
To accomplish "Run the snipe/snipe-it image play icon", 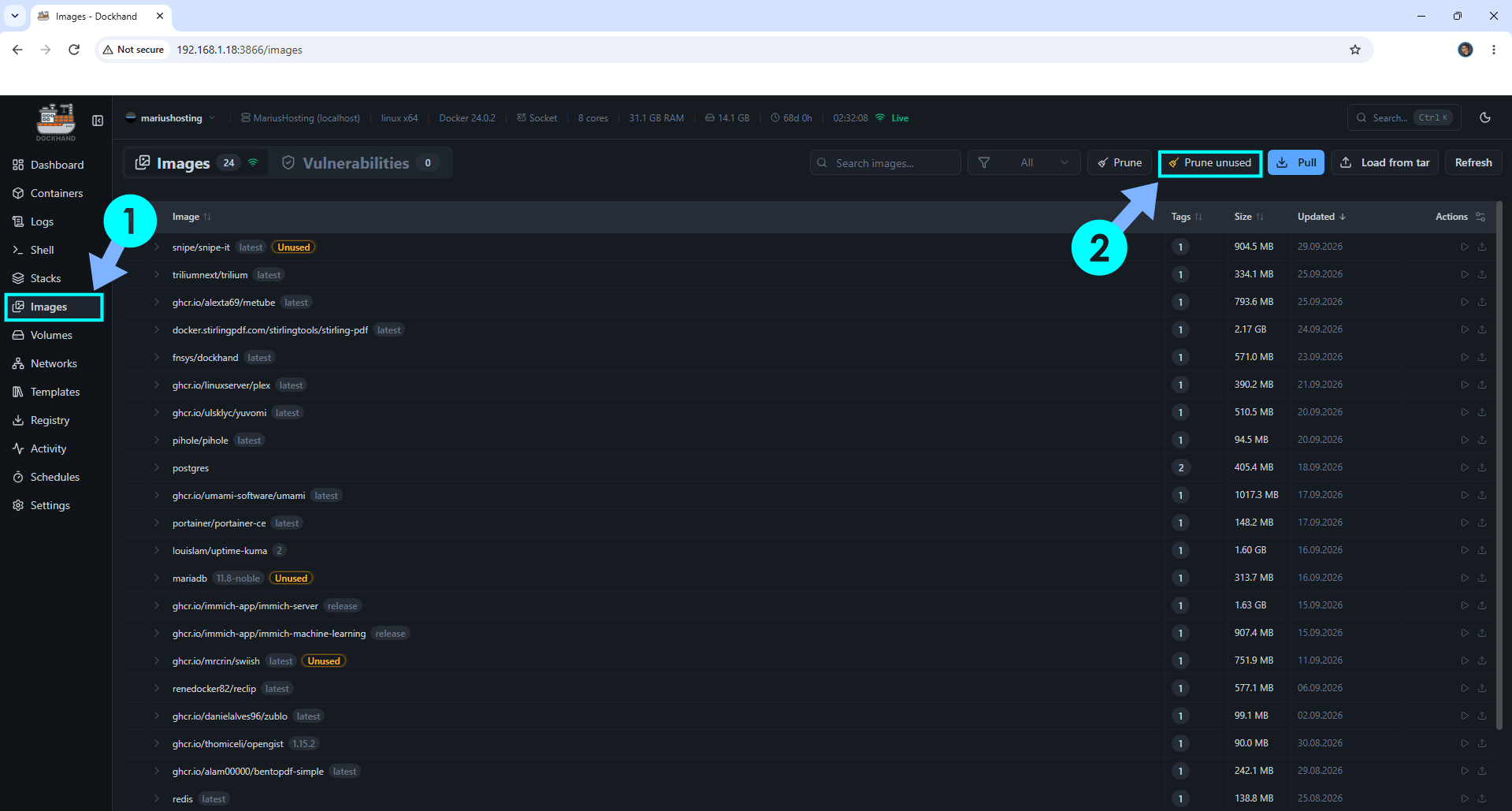I will click(1465, 247).
